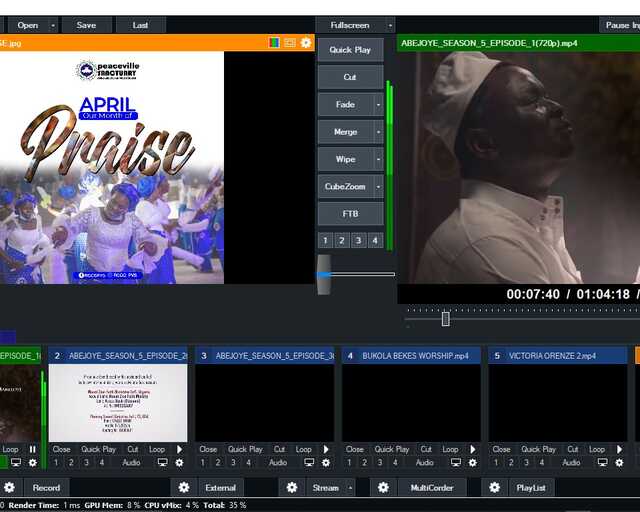Click Quick Play on BUKOLA BEKES WORSHIP input
The width and height of the screenshot is (640, 512).
point(392,449)
